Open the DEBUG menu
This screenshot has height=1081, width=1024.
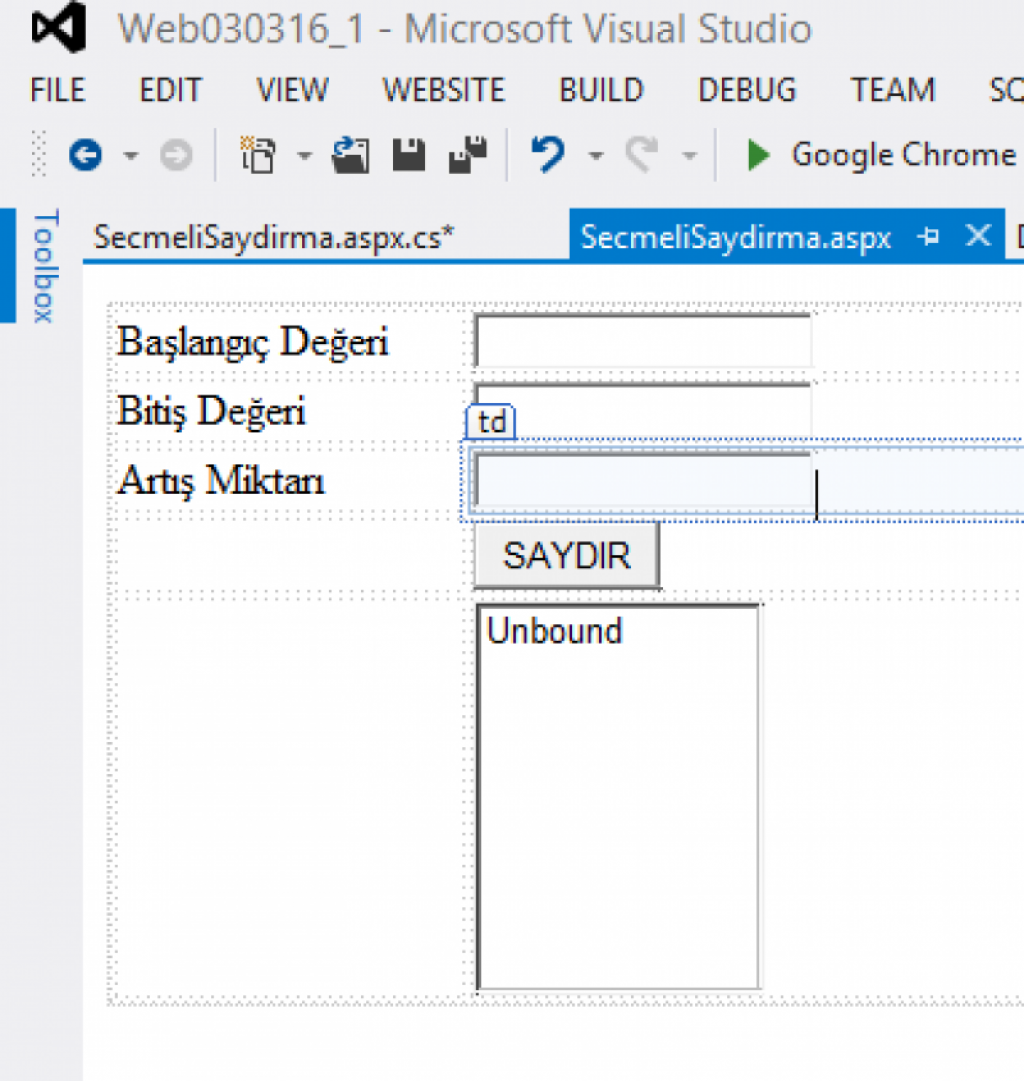pos(747,90)
